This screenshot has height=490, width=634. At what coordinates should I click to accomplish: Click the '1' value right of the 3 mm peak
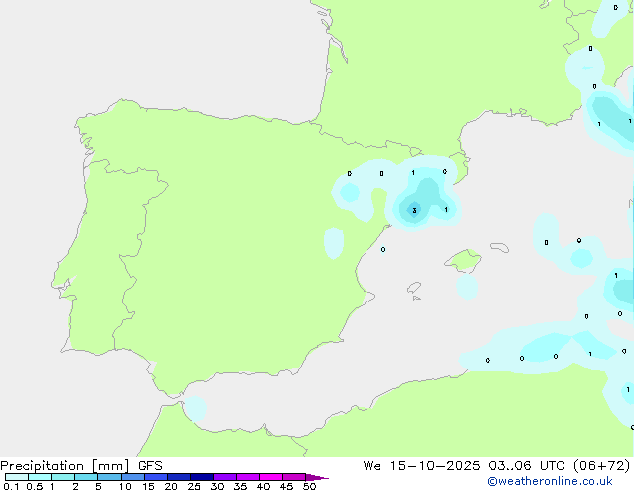click(445, 210)
